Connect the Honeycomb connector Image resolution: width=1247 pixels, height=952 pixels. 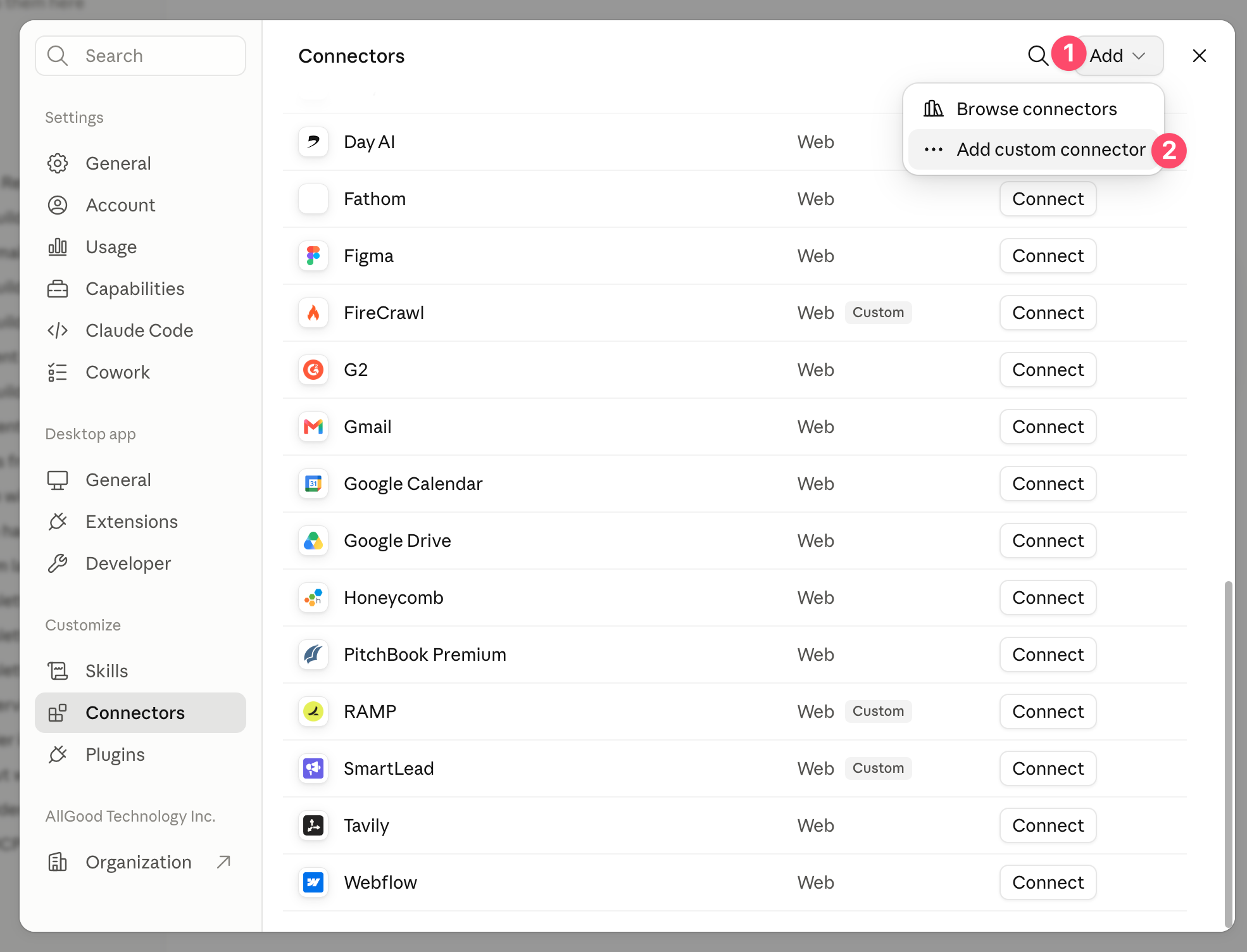(x=1048, y=598)
